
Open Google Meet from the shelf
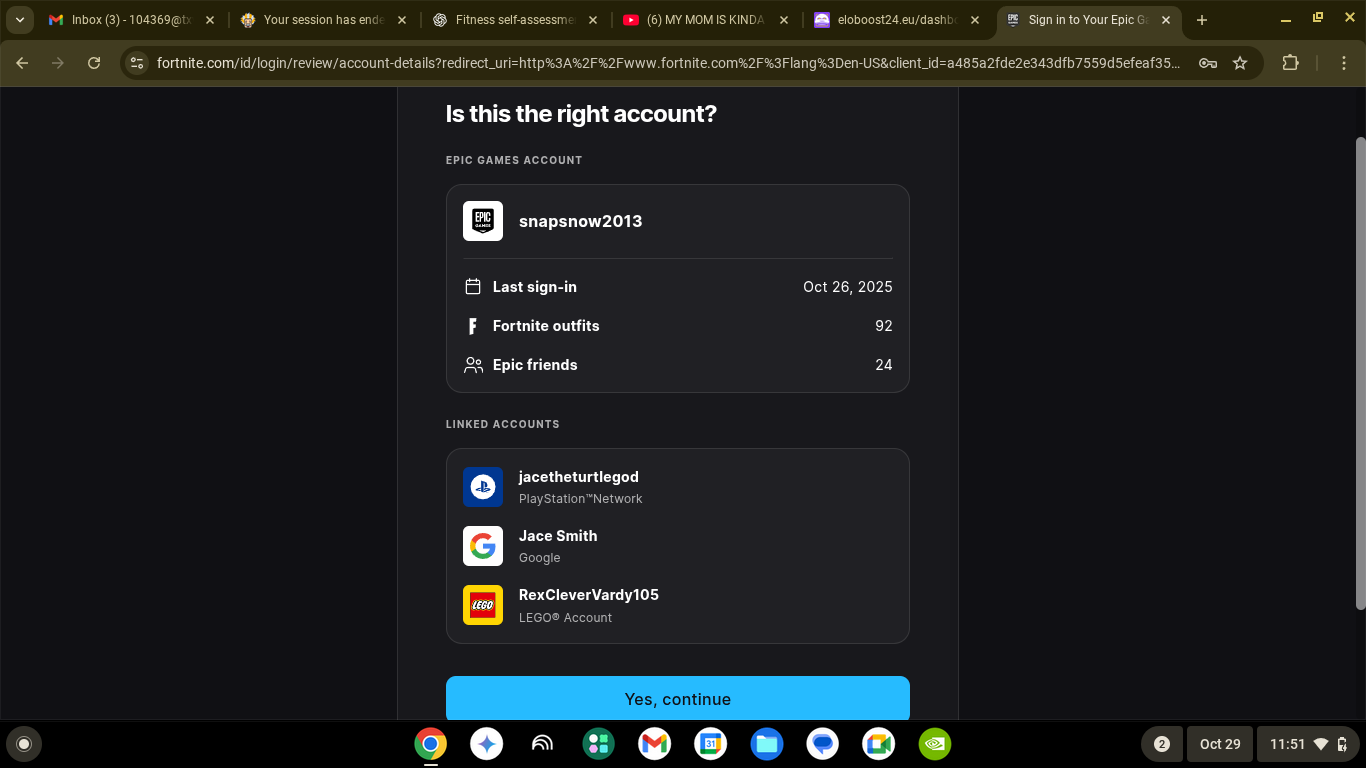point(879,744)
